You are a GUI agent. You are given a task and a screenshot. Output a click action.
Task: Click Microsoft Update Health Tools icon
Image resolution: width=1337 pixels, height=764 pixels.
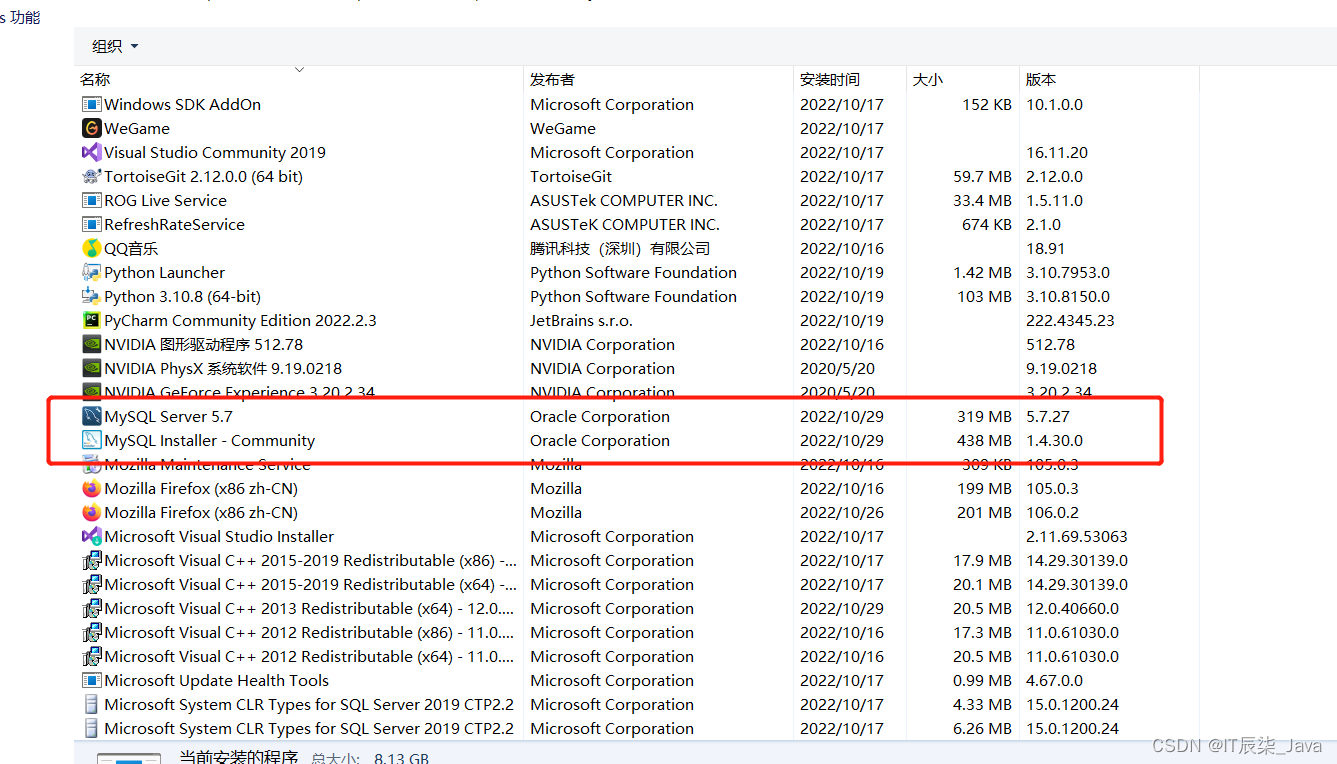tap(91, 680)
